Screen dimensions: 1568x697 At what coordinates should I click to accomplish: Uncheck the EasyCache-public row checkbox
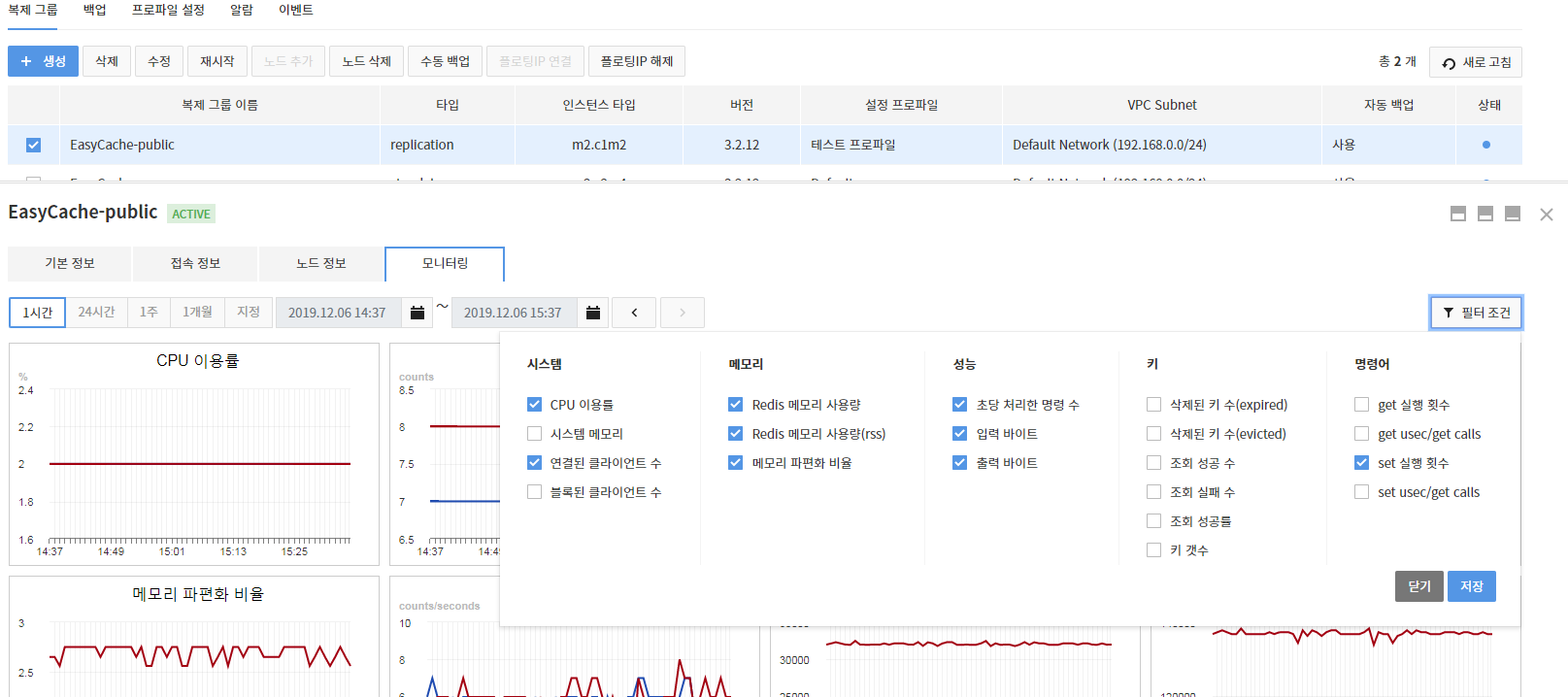(34, 145)
